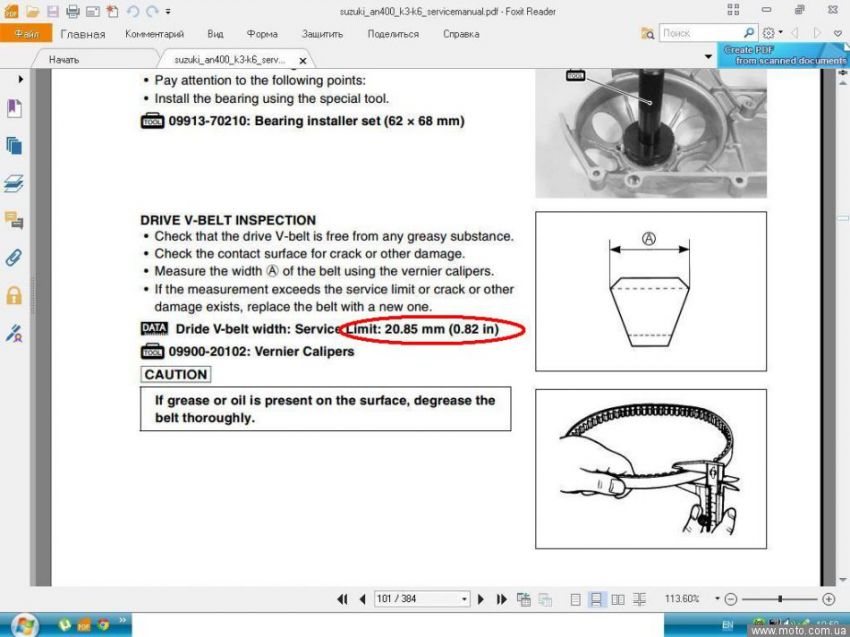Switch to the Защитить ribbon tab
This screenshot has height=637, width=850.
pyautogui.click(x=323, y=34)
